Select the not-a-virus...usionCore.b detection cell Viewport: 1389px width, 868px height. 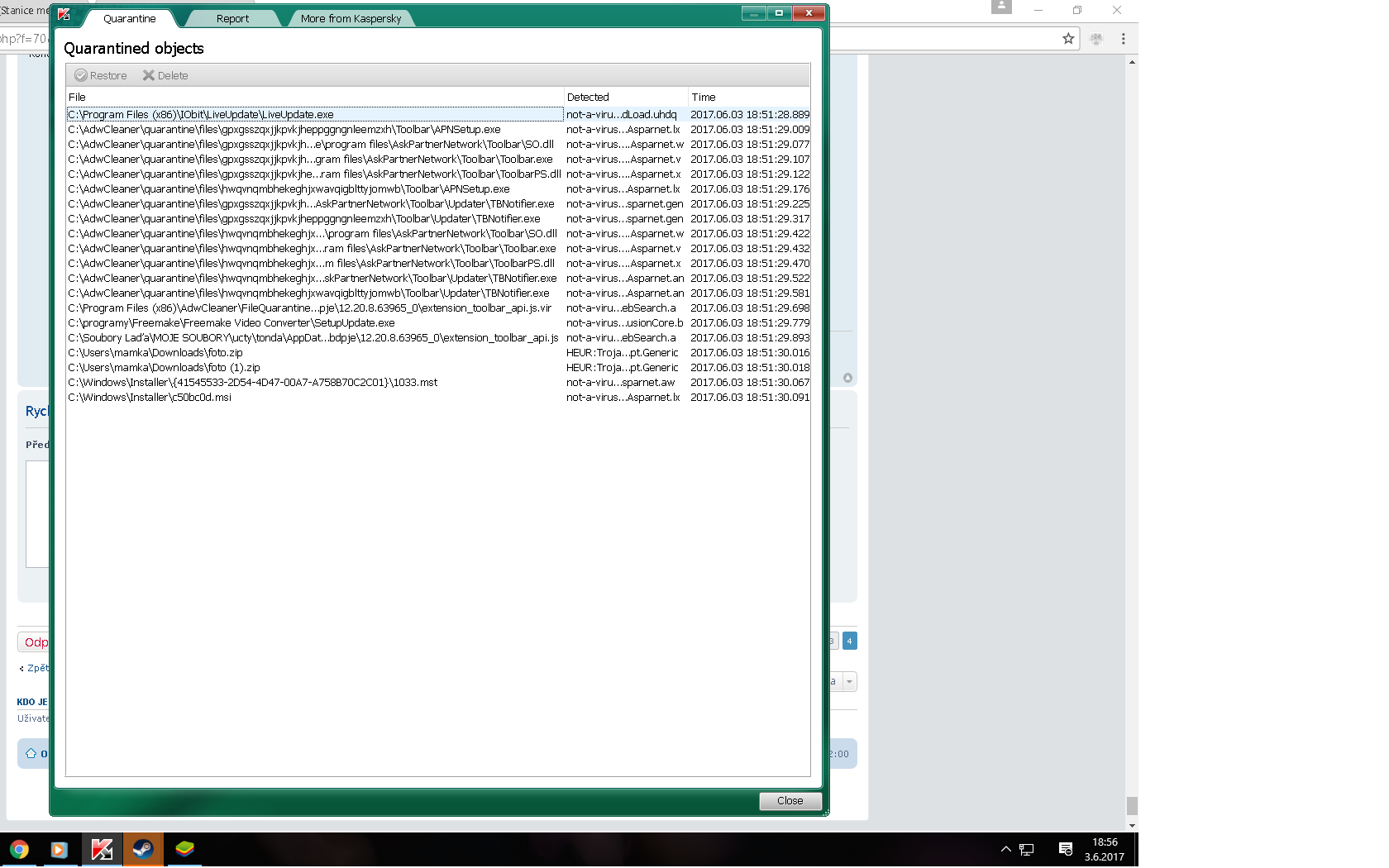click(625, 323)
